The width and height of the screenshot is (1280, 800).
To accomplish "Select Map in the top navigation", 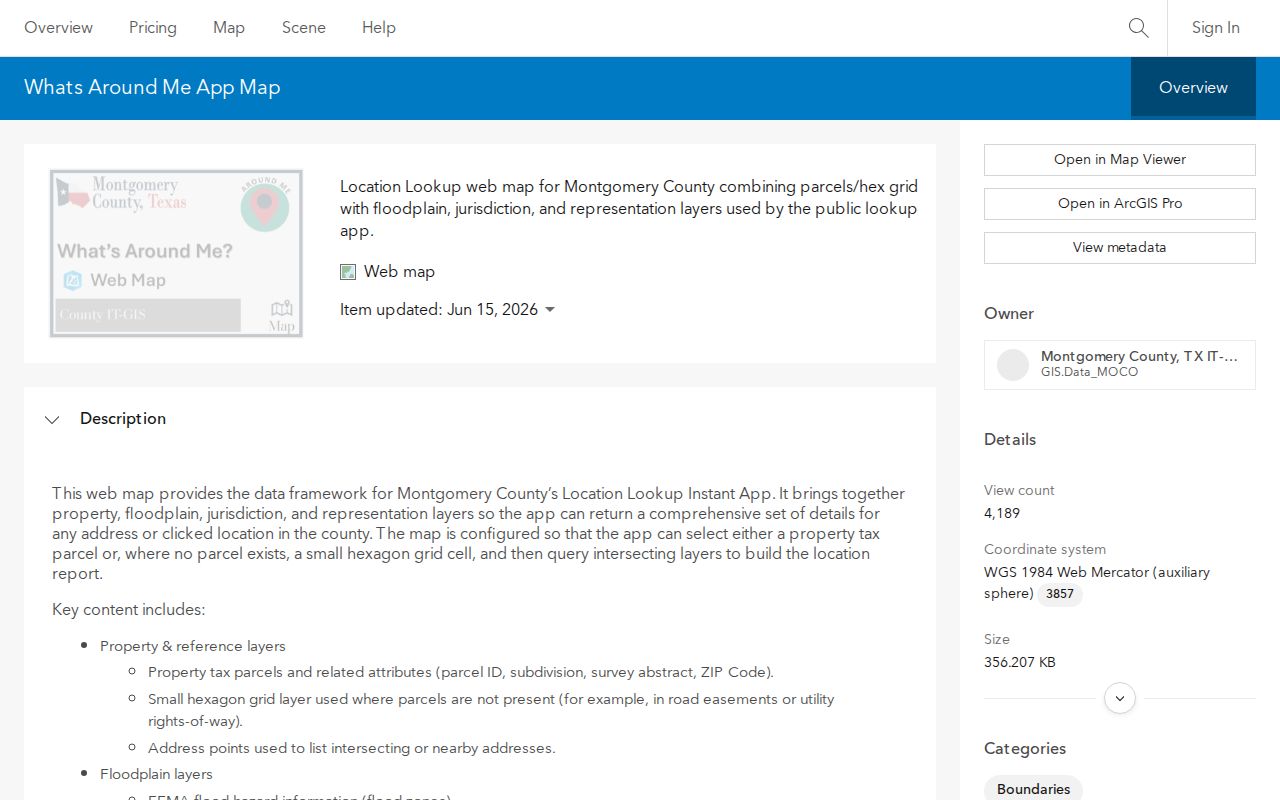I will click(229, 28).
